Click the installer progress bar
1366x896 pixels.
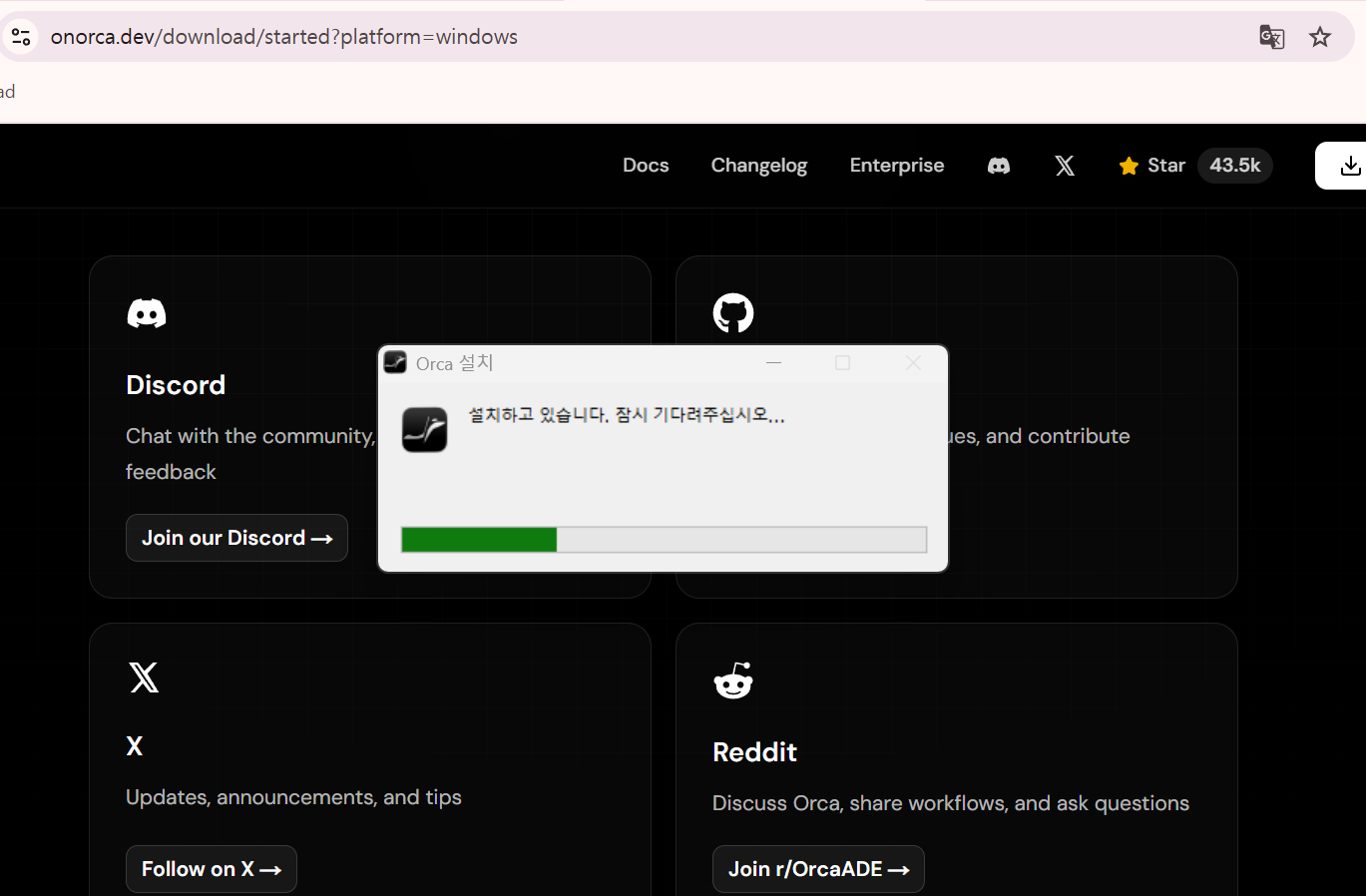point(664,540)
